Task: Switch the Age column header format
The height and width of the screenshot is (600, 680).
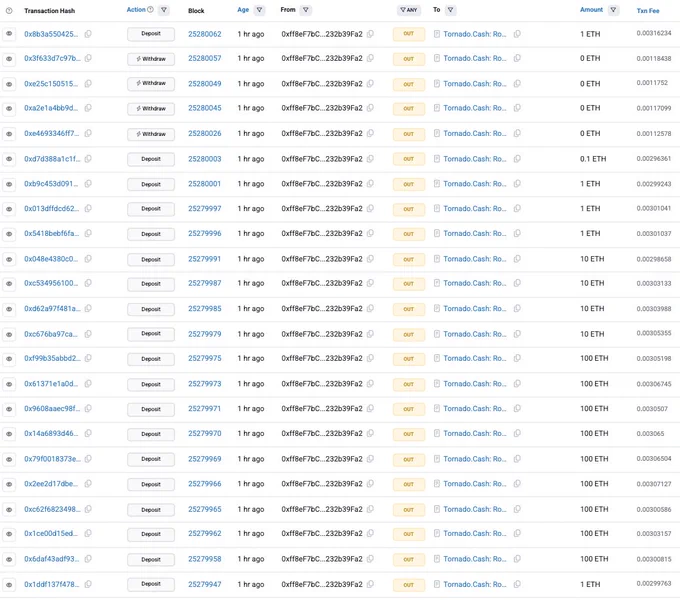Action: (243, 10)
